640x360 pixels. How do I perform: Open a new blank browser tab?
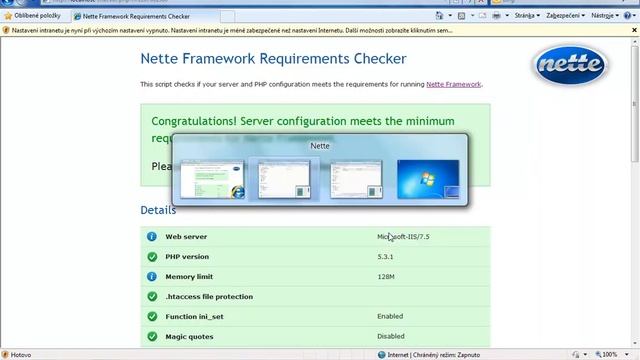pyautogui.click(x=227, y=16)
